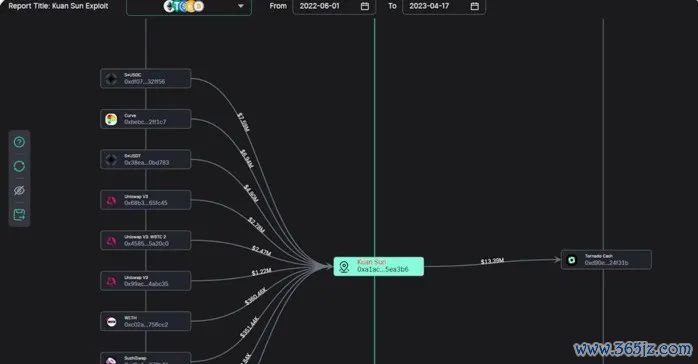
Task: Select the Curve node 0xbebc
Action: click(x=146, y=119)
